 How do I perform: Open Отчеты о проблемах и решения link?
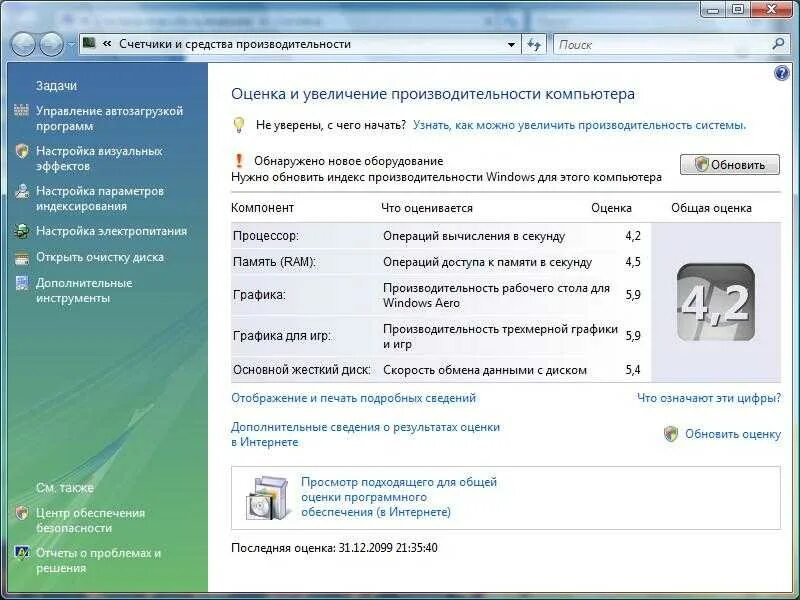98,560
